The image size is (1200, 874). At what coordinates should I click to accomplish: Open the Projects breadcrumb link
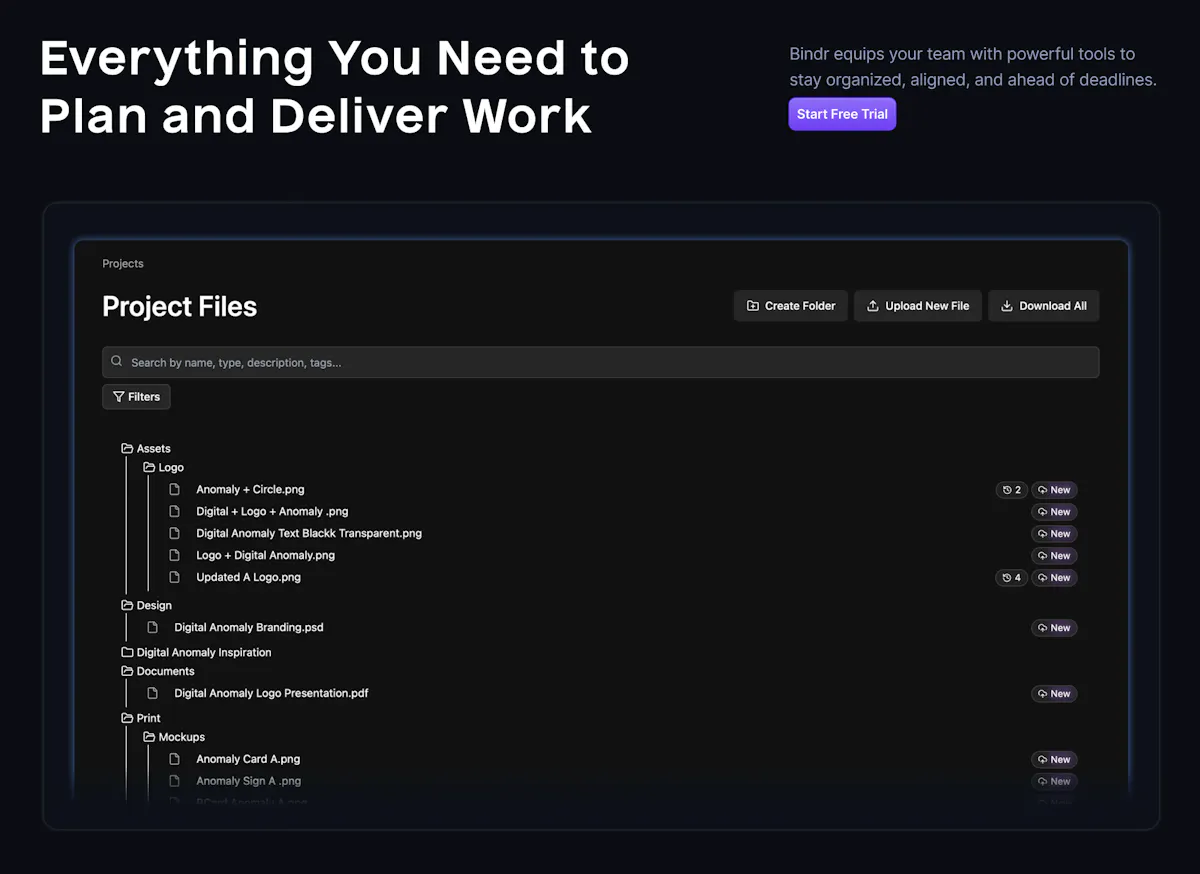point(123,264)
